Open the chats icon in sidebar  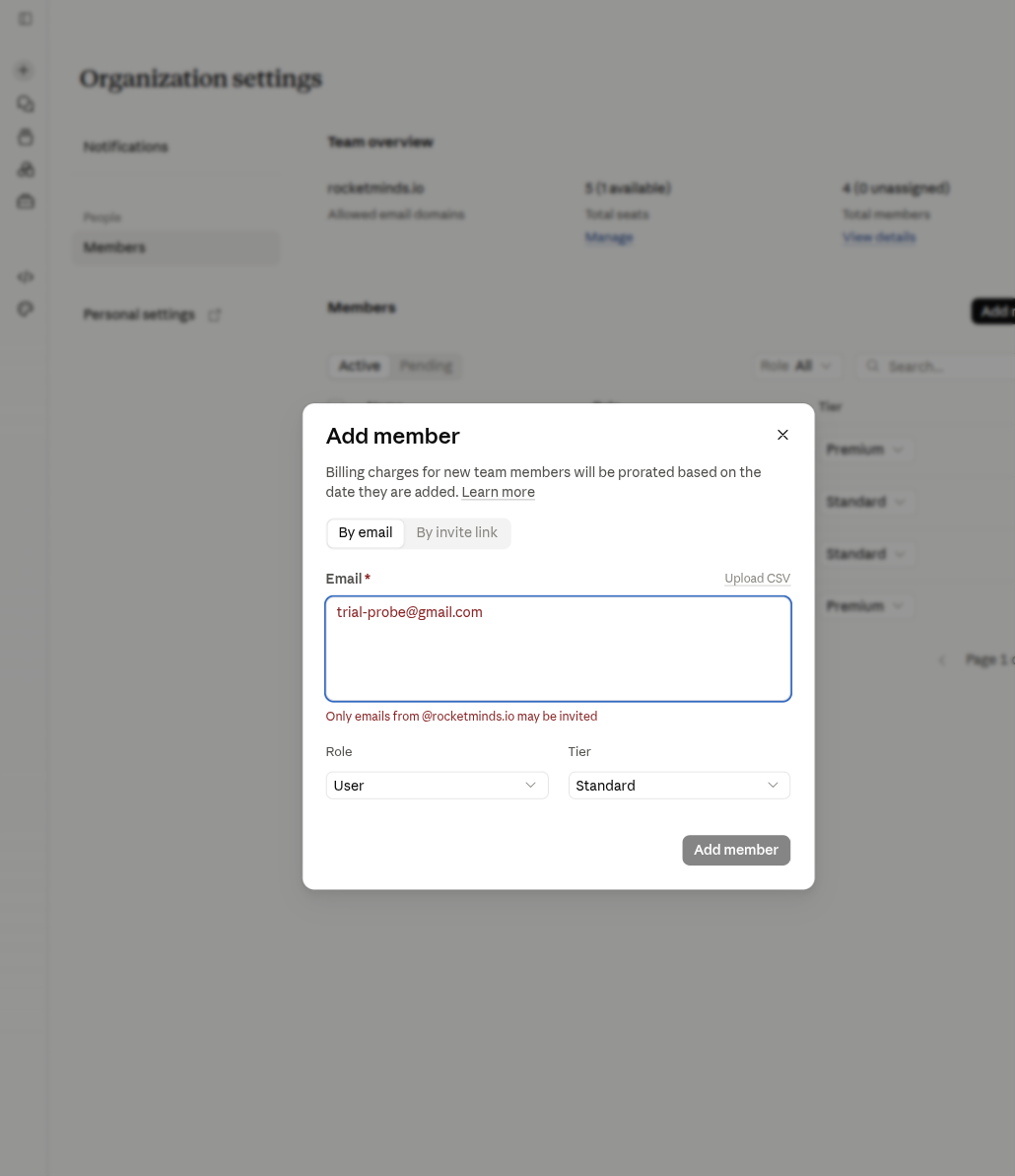[x=26, y=104]
